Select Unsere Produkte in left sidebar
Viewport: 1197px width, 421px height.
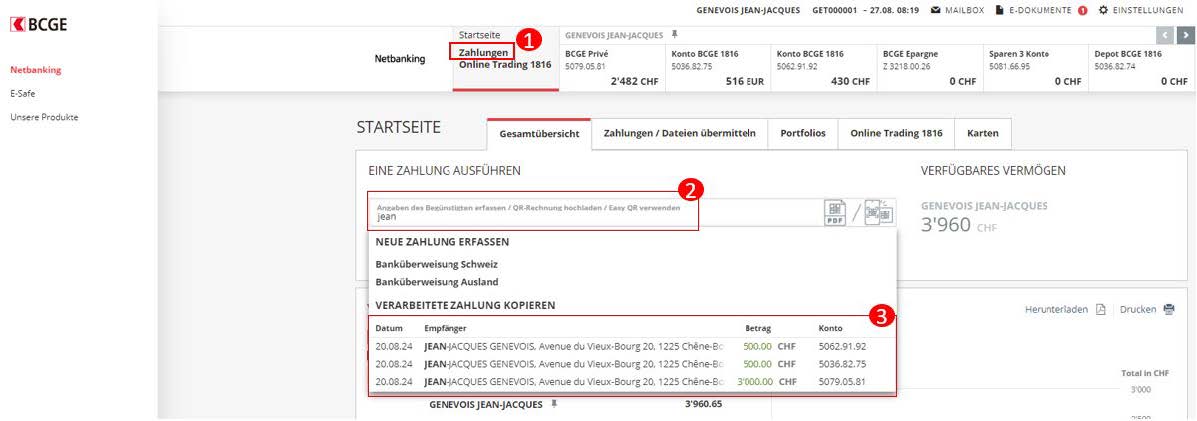(x=44, y=118)
